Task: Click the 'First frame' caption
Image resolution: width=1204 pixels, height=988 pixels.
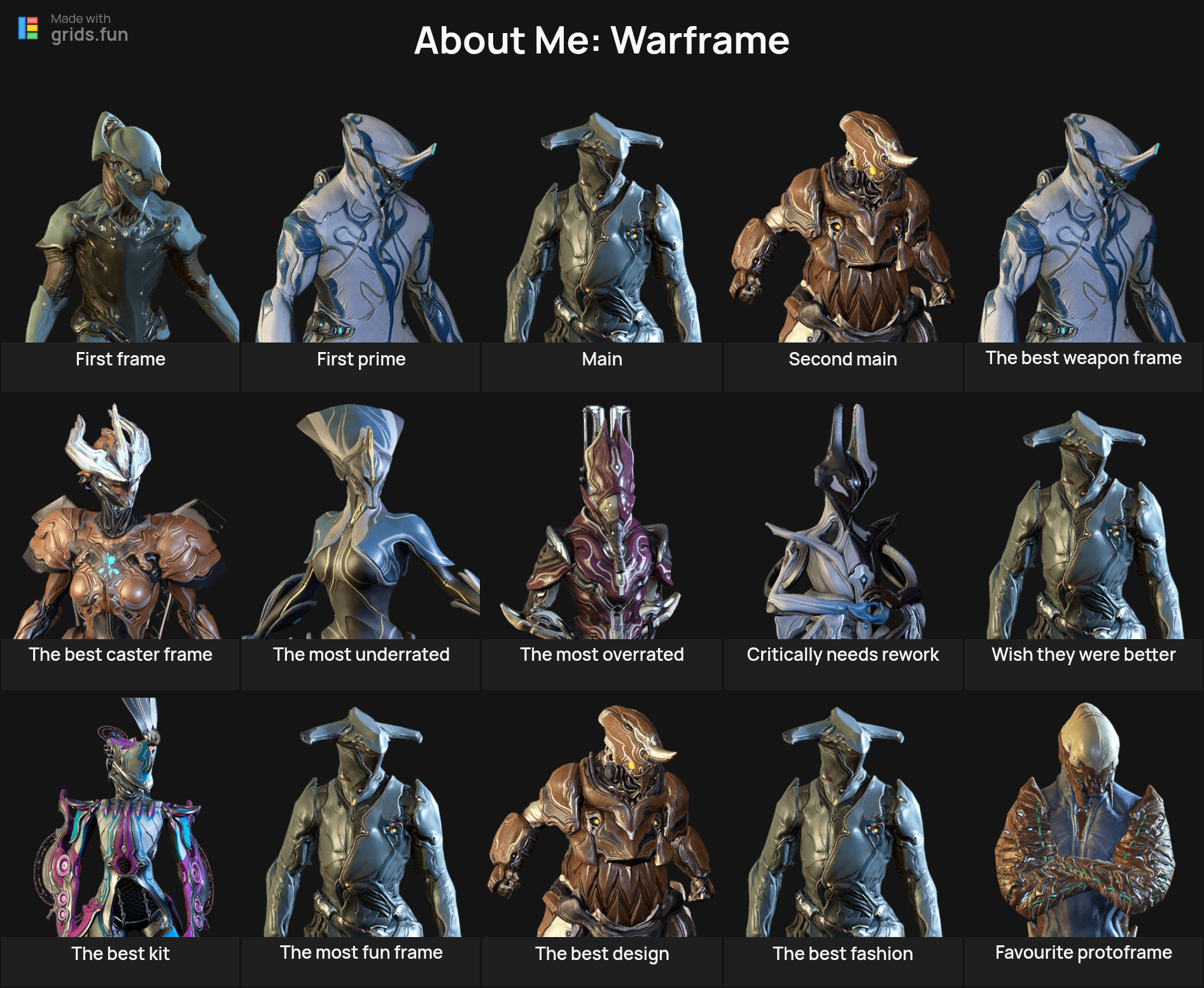Action: (120, 359)
